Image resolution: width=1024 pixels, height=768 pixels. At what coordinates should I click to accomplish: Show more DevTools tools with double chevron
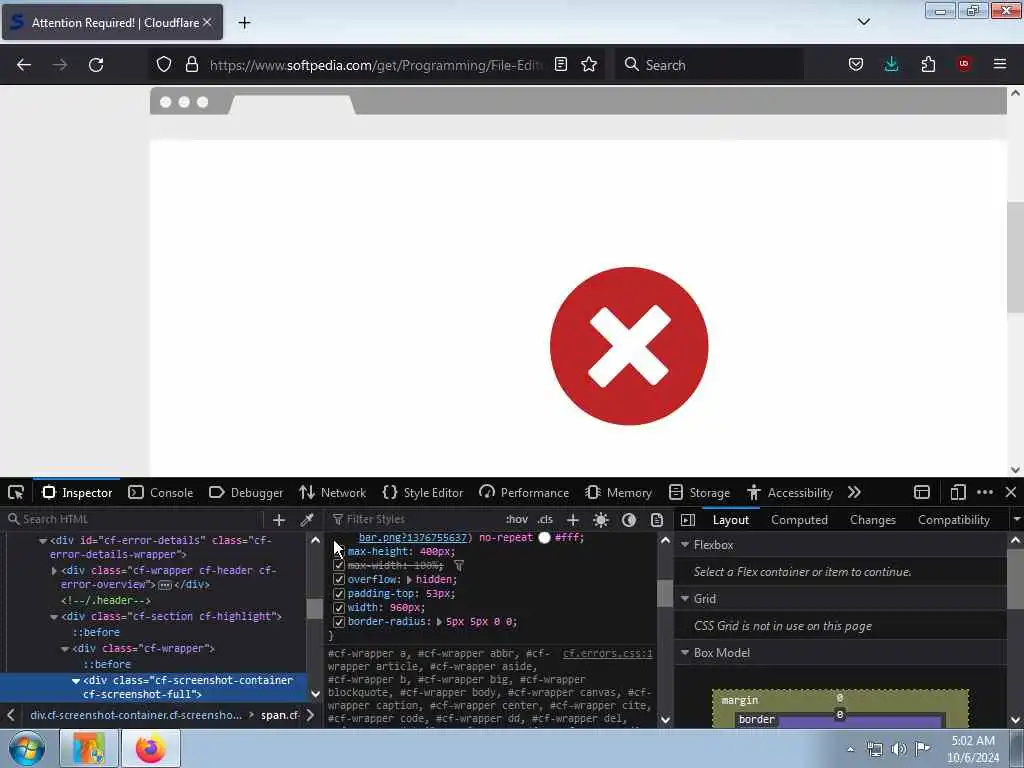click(854, 492)
